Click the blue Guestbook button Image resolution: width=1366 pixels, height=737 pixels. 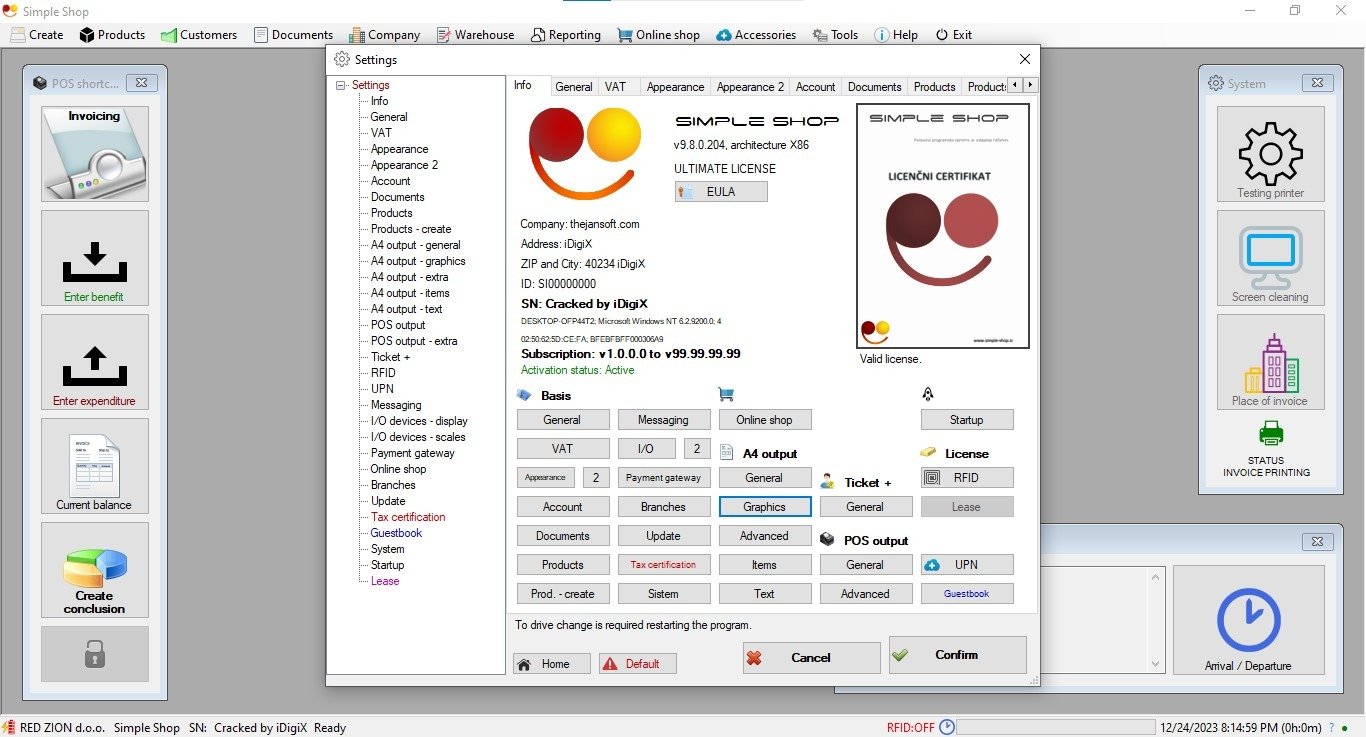[x=967, y=594]
